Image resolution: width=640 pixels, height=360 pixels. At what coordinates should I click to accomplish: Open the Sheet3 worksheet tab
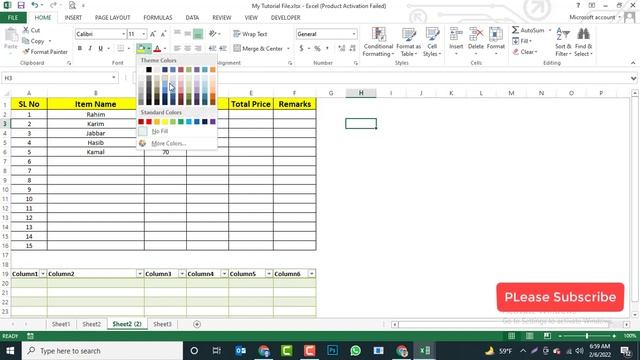coord(162,324)
